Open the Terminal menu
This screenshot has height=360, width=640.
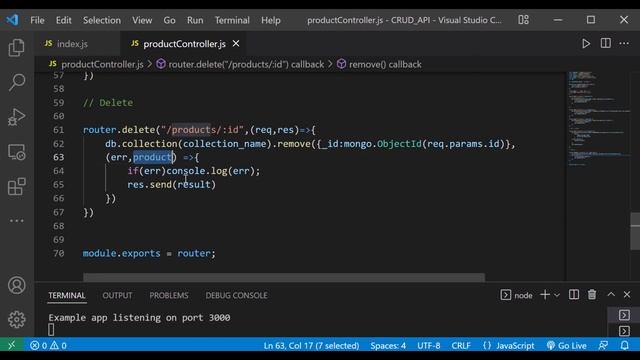coord(232,20)
